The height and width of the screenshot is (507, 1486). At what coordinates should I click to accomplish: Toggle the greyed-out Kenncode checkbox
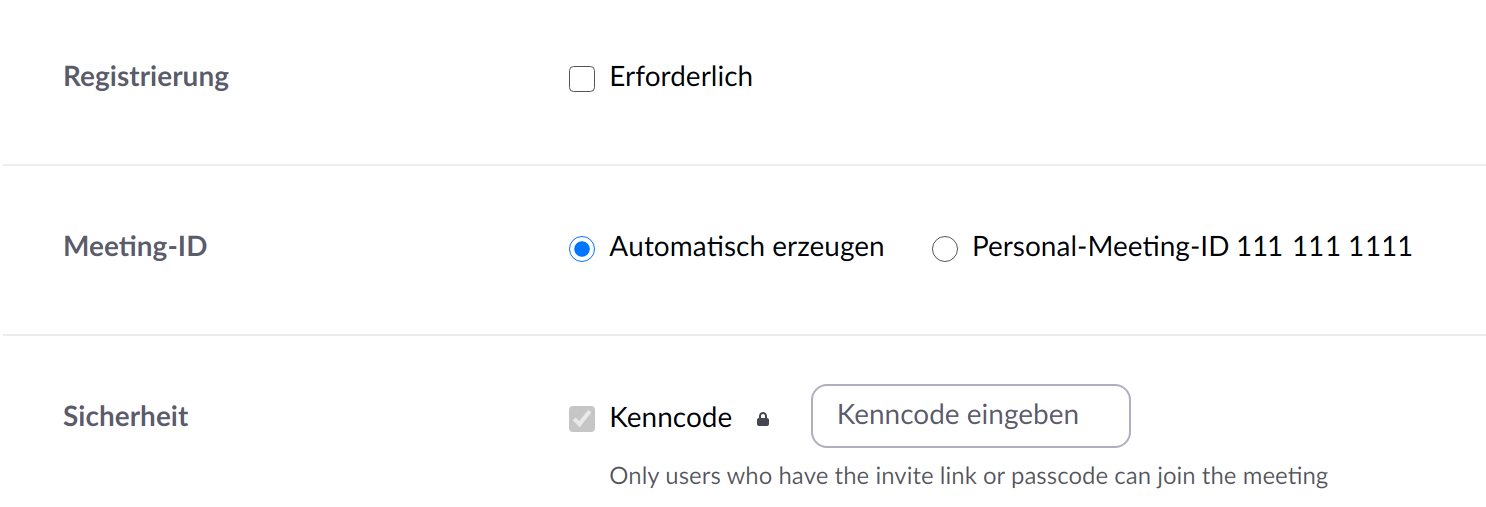582,419
